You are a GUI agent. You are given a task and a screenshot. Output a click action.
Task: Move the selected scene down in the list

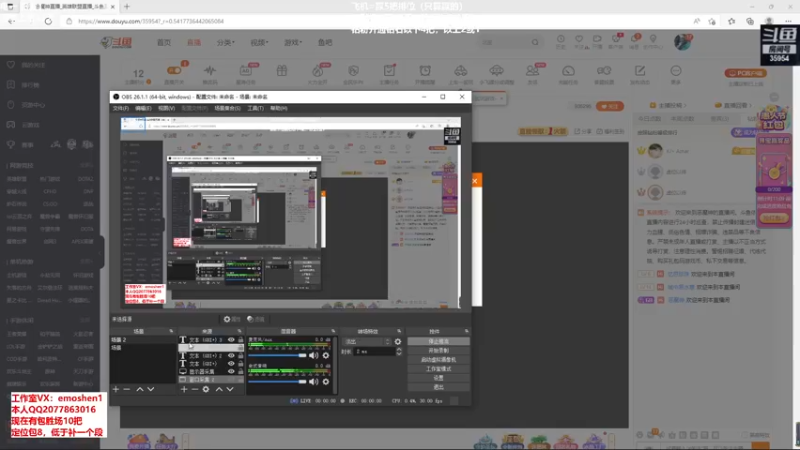(151, 389)
